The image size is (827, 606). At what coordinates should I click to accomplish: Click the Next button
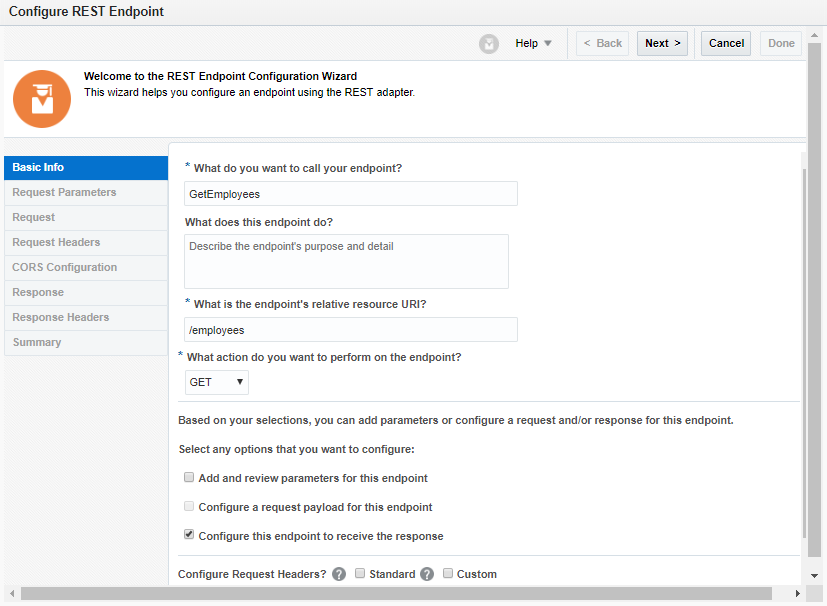[662, 44]
